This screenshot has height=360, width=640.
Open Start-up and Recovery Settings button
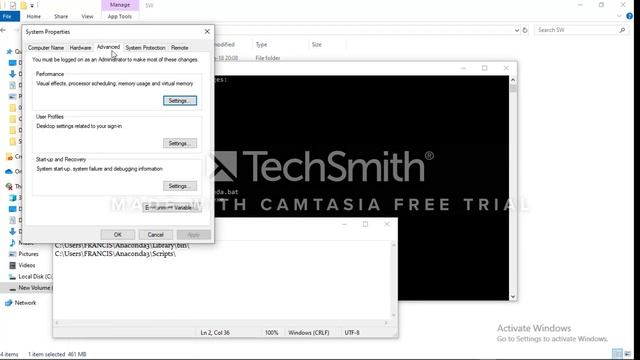click(180, 186)
